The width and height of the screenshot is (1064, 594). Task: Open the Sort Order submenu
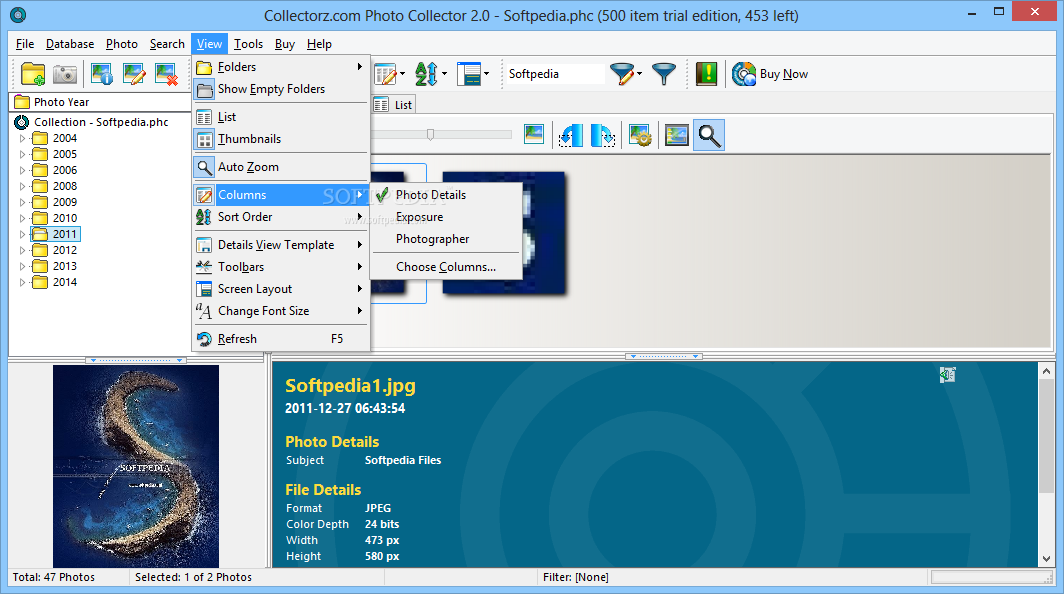pyautogui.click(x=281, y=217)
